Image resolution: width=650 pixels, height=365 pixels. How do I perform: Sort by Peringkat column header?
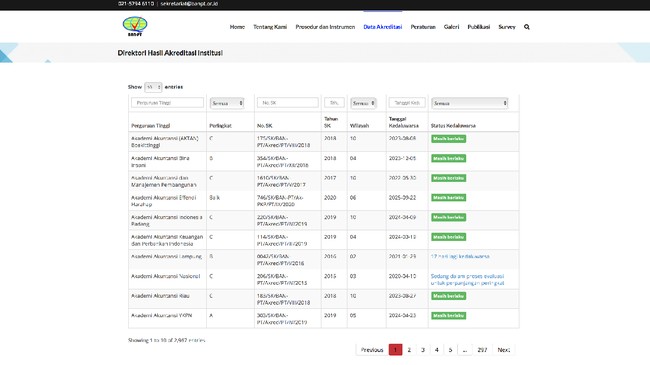click(221, 126)
